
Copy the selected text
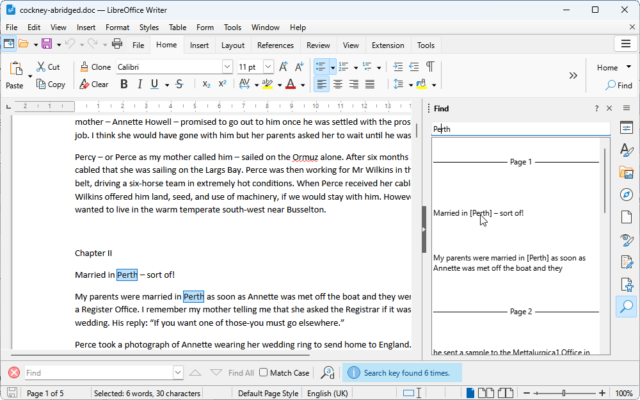click(51, 84)
